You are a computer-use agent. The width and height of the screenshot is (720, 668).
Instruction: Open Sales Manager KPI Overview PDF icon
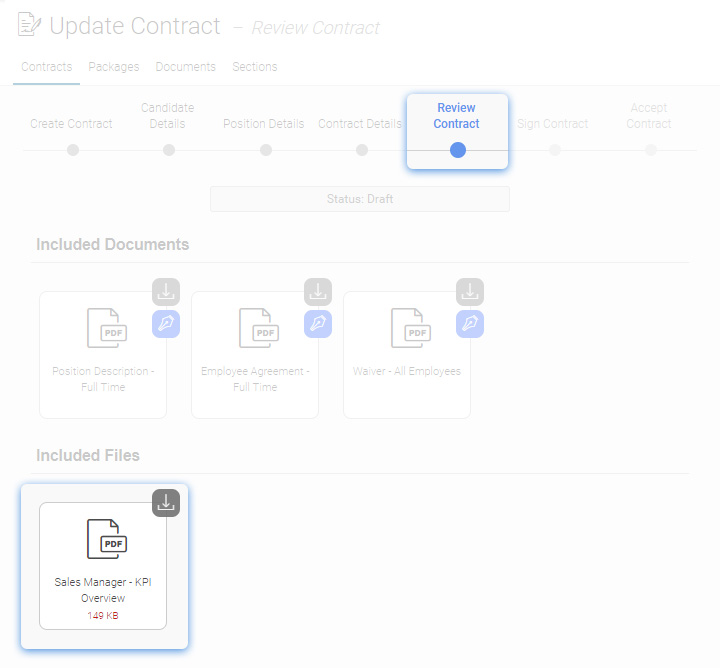pos(107,539)
